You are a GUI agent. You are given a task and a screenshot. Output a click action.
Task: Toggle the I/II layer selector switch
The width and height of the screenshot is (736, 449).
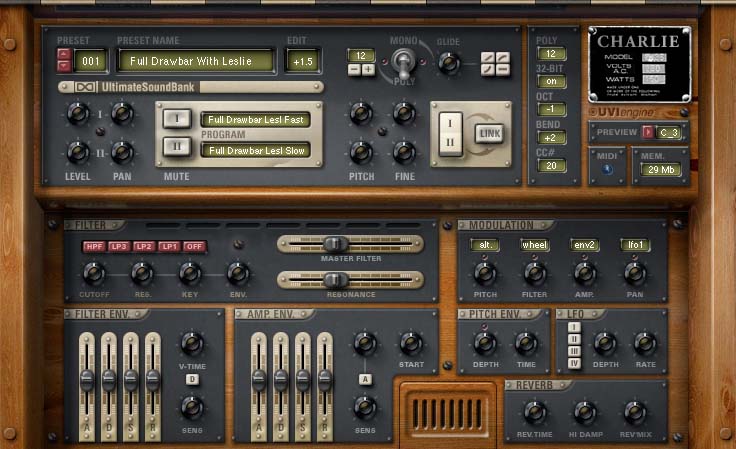pyautogui.click(x=451, y=134)
